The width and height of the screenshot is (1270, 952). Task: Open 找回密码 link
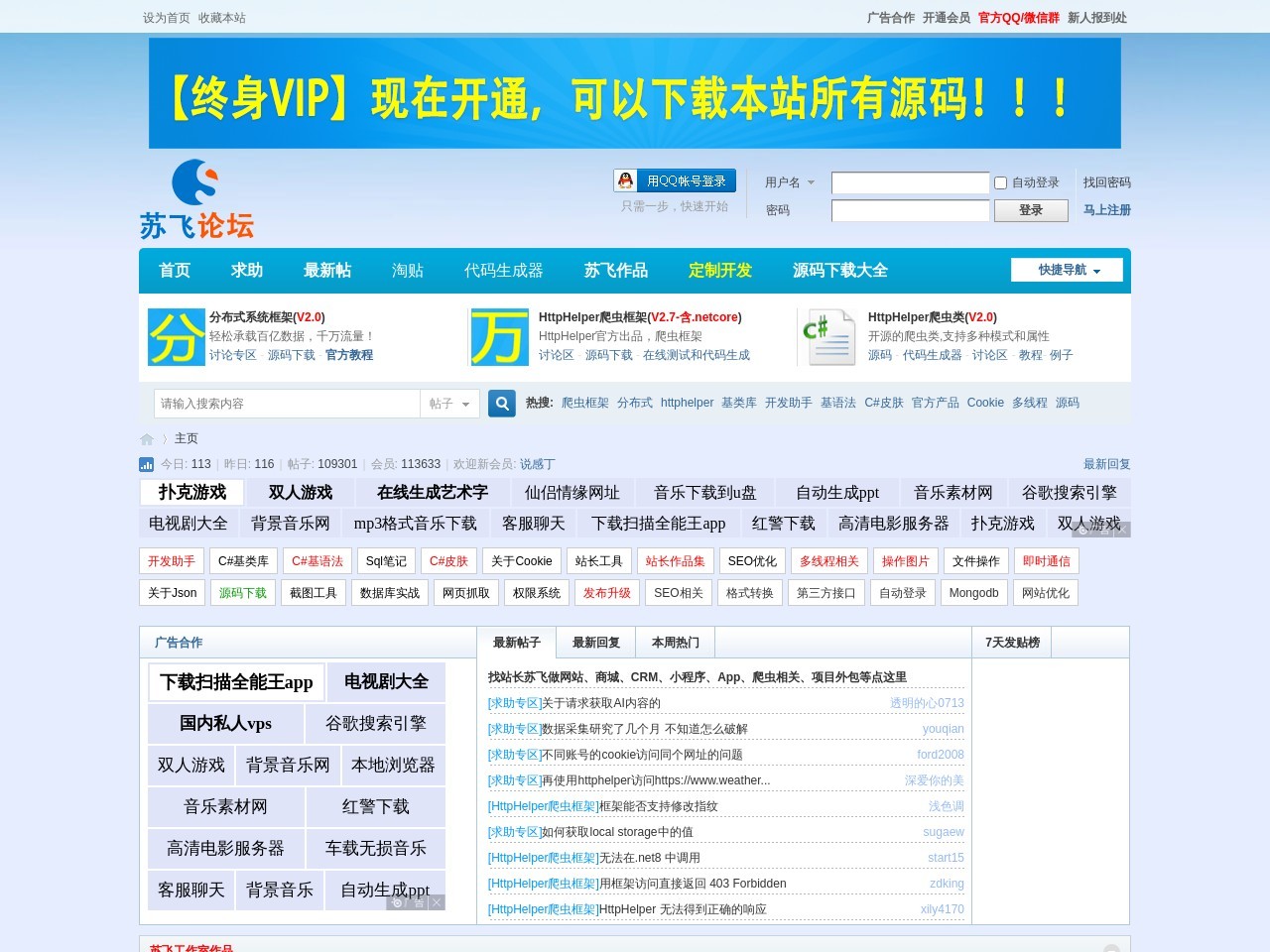[x=1107, y=182]
